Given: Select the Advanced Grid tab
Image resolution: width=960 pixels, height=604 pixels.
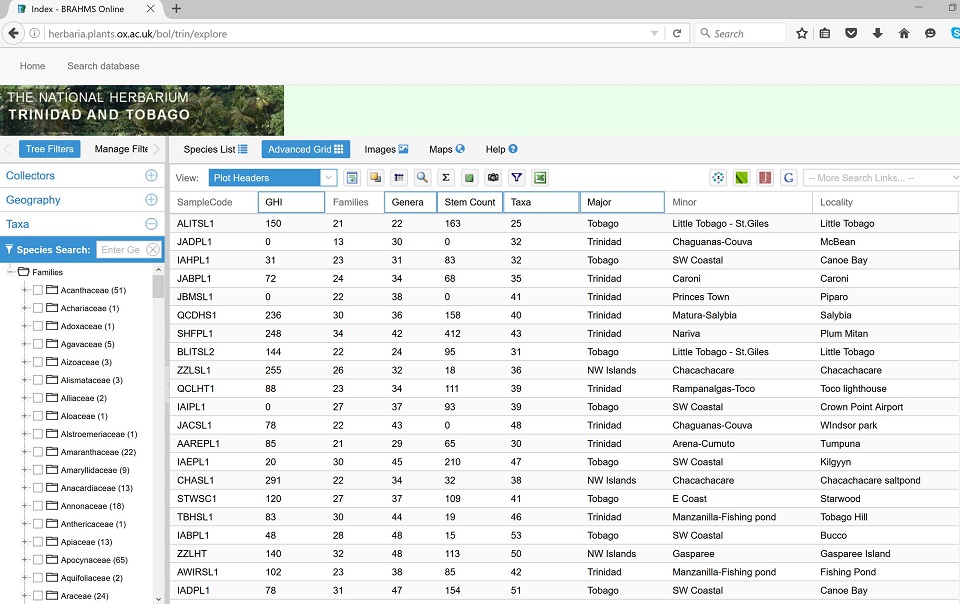Looking at the screenshot, I should point(306,149).
